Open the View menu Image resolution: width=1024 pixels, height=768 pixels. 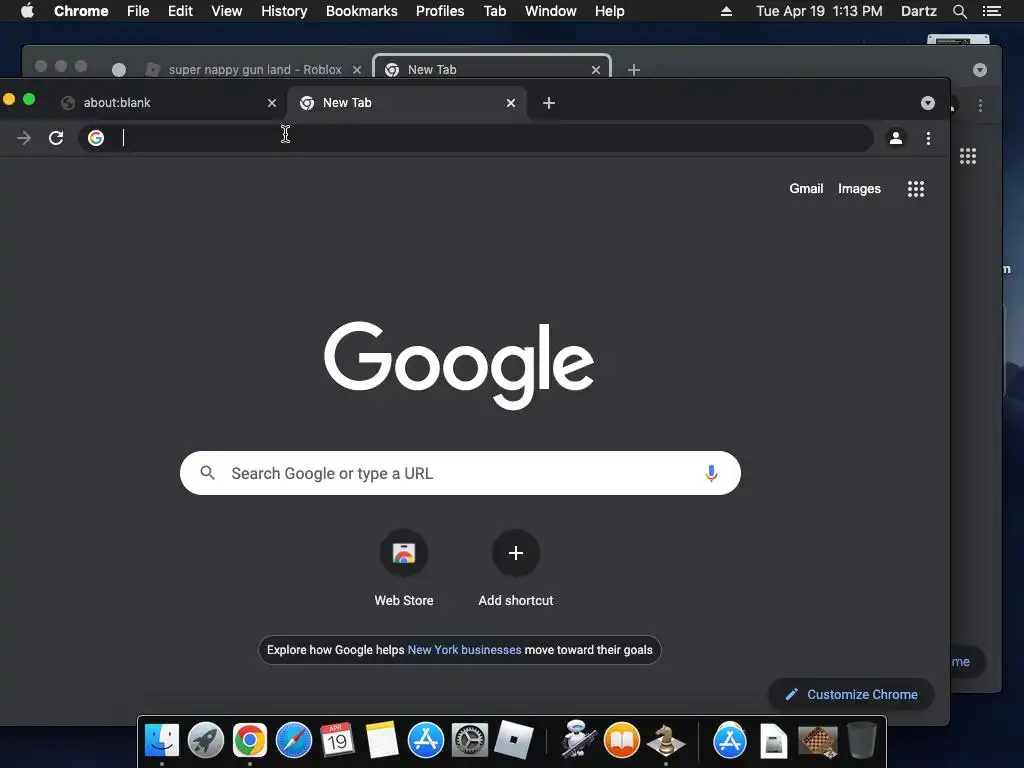[227, 11]
